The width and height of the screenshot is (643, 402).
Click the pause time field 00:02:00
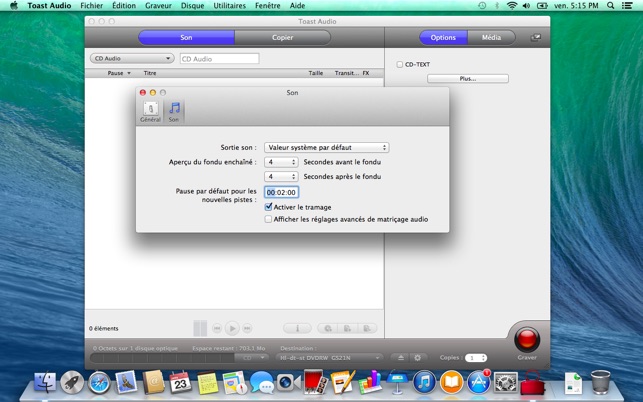pyautogui.click(x=281, y=192)
